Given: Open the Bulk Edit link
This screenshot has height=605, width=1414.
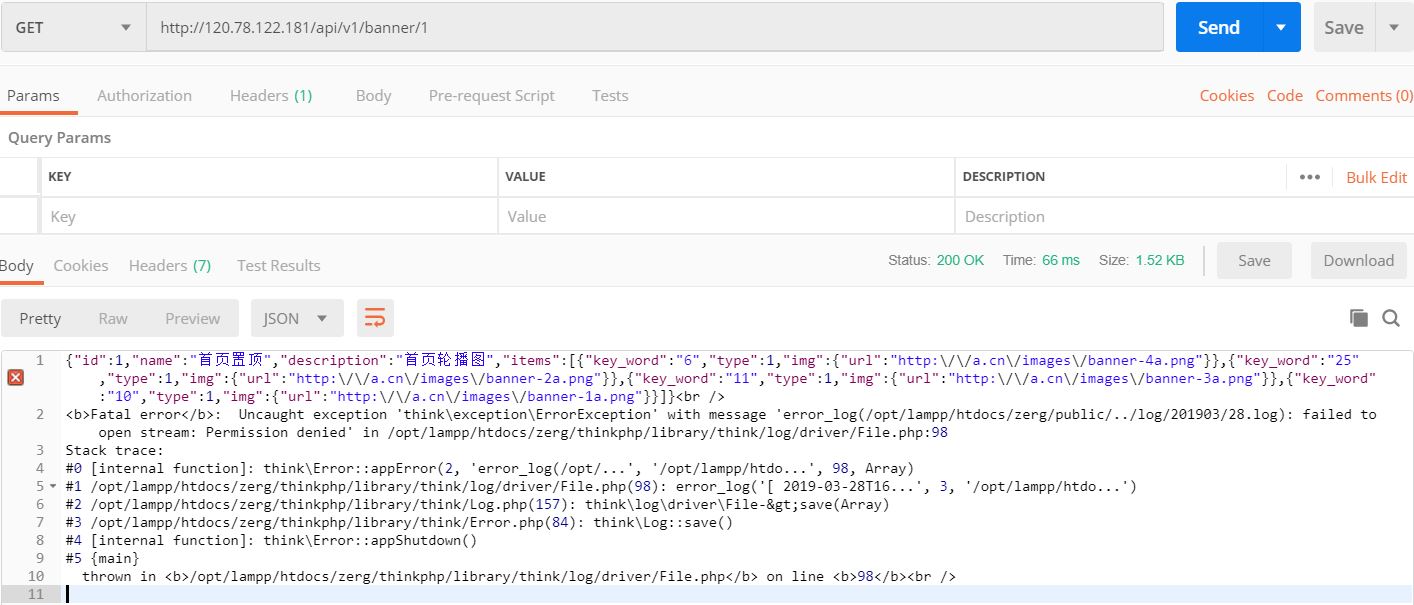Looking at the screenshot, I should tap(1376, 177).
